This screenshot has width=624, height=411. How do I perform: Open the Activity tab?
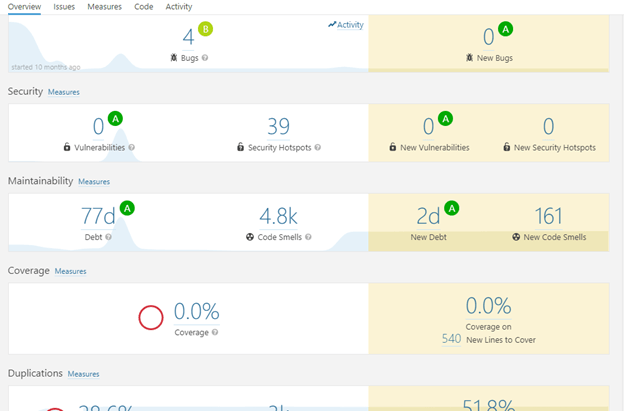click(179, 7)
